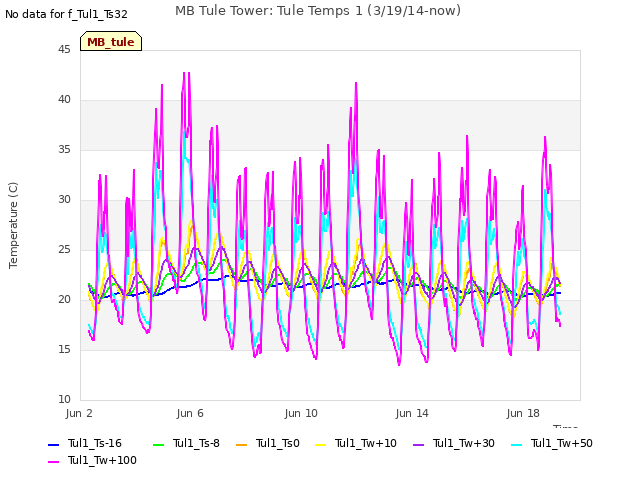
Task: Click the orange Tul1_Ts0 legend swatch
Action: click(x=242, y=444)
